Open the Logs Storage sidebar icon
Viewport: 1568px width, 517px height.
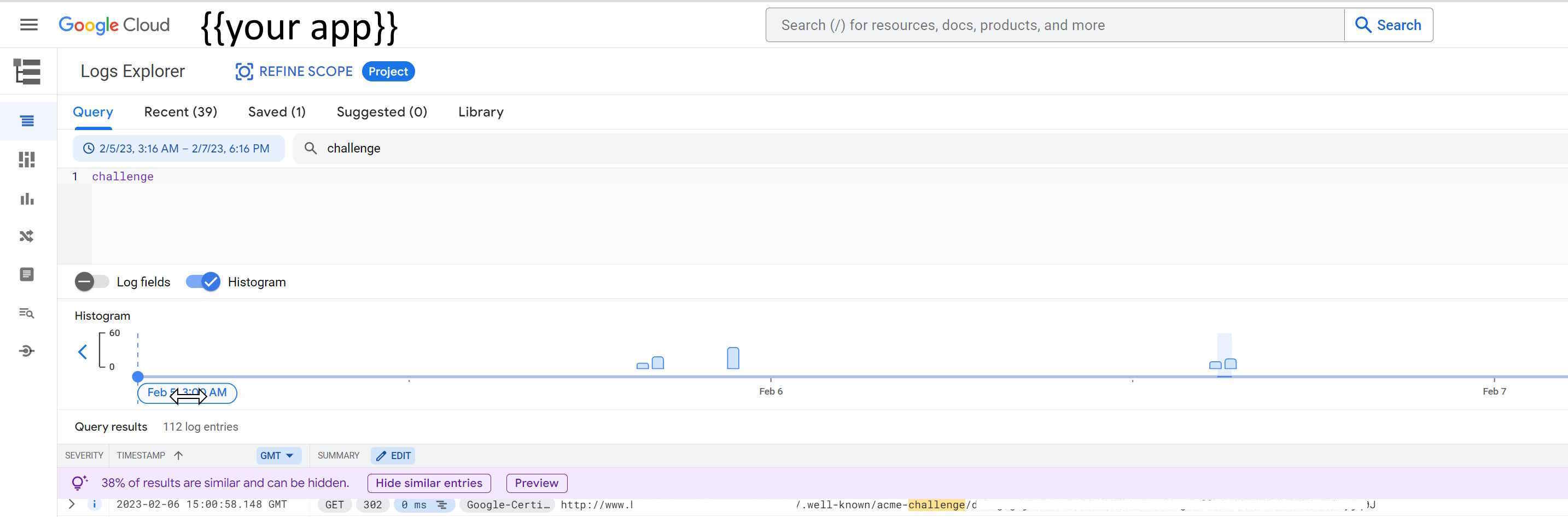tap(27, 274)
